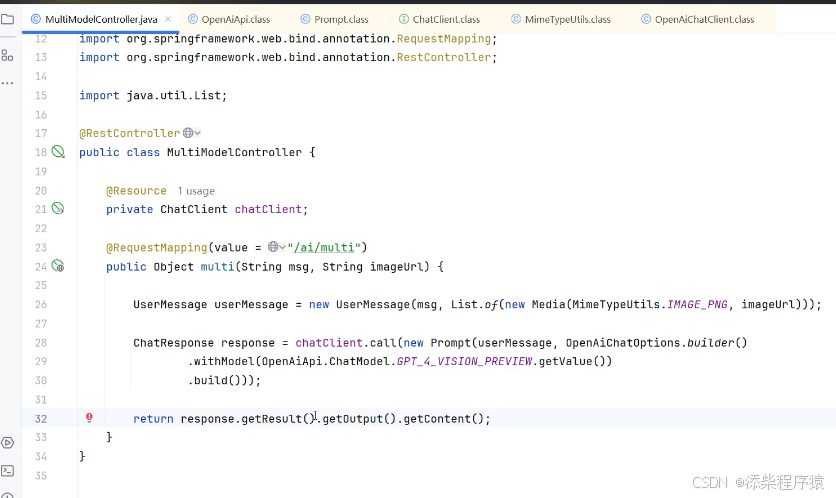Click OpenAiChatOptions on line 28
The width and height of the screenshot is (836, 498).
pos(623,343)
